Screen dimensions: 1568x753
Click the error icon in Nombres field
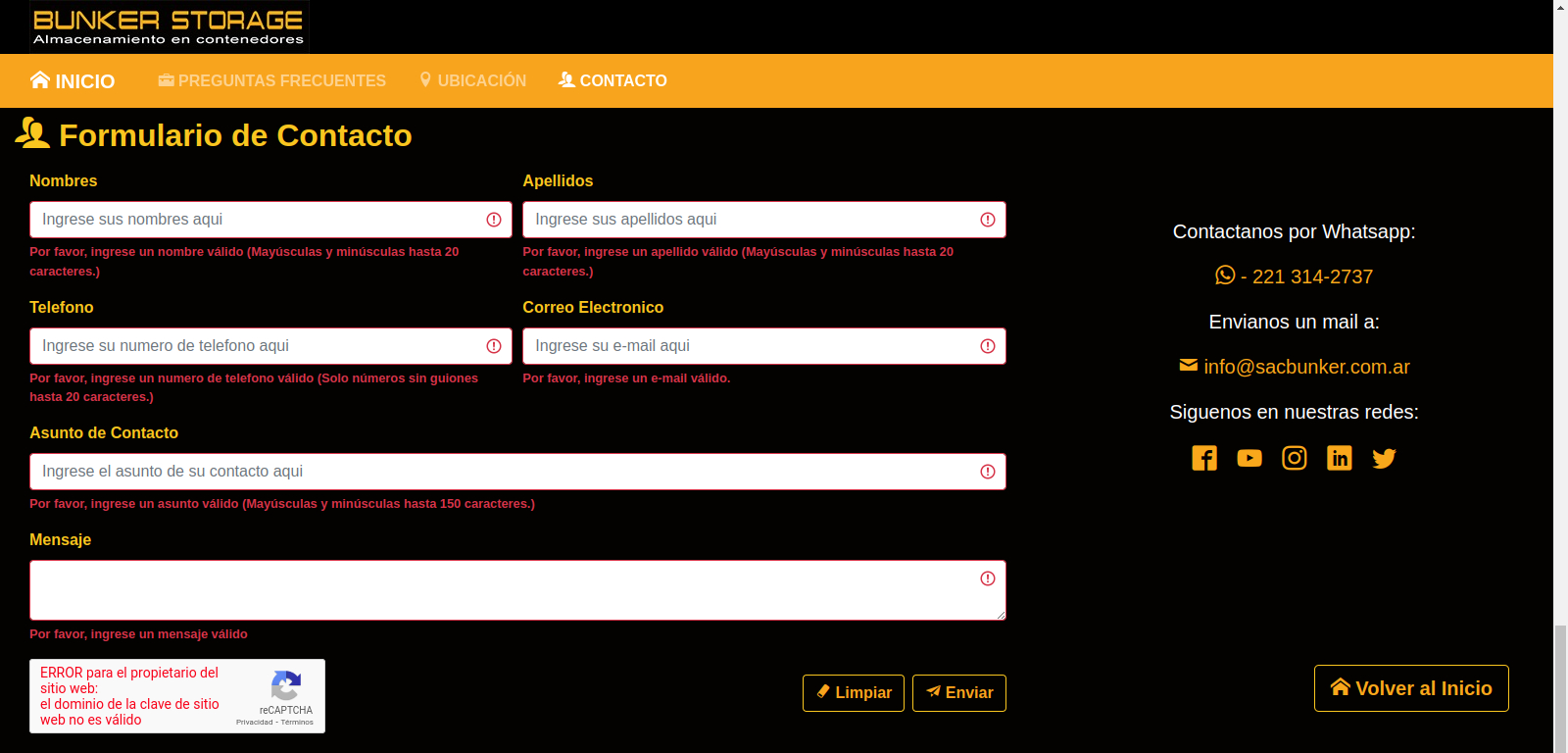[x=494, y=220]
